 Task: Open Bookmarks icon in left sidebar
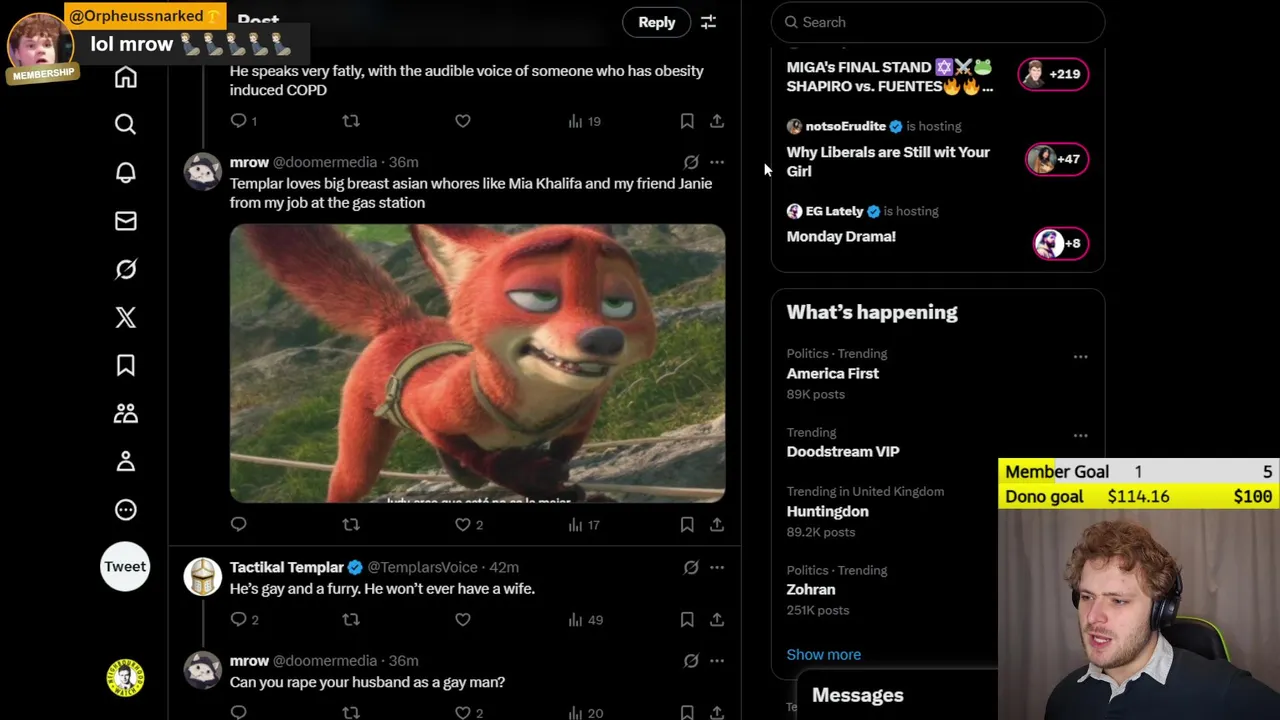click(x=125, y=365)
